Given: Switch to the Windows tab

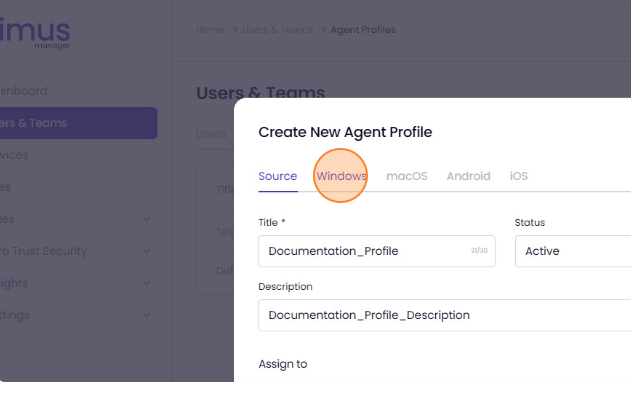Looking at the screenshot, I should (x=341, y=176).
